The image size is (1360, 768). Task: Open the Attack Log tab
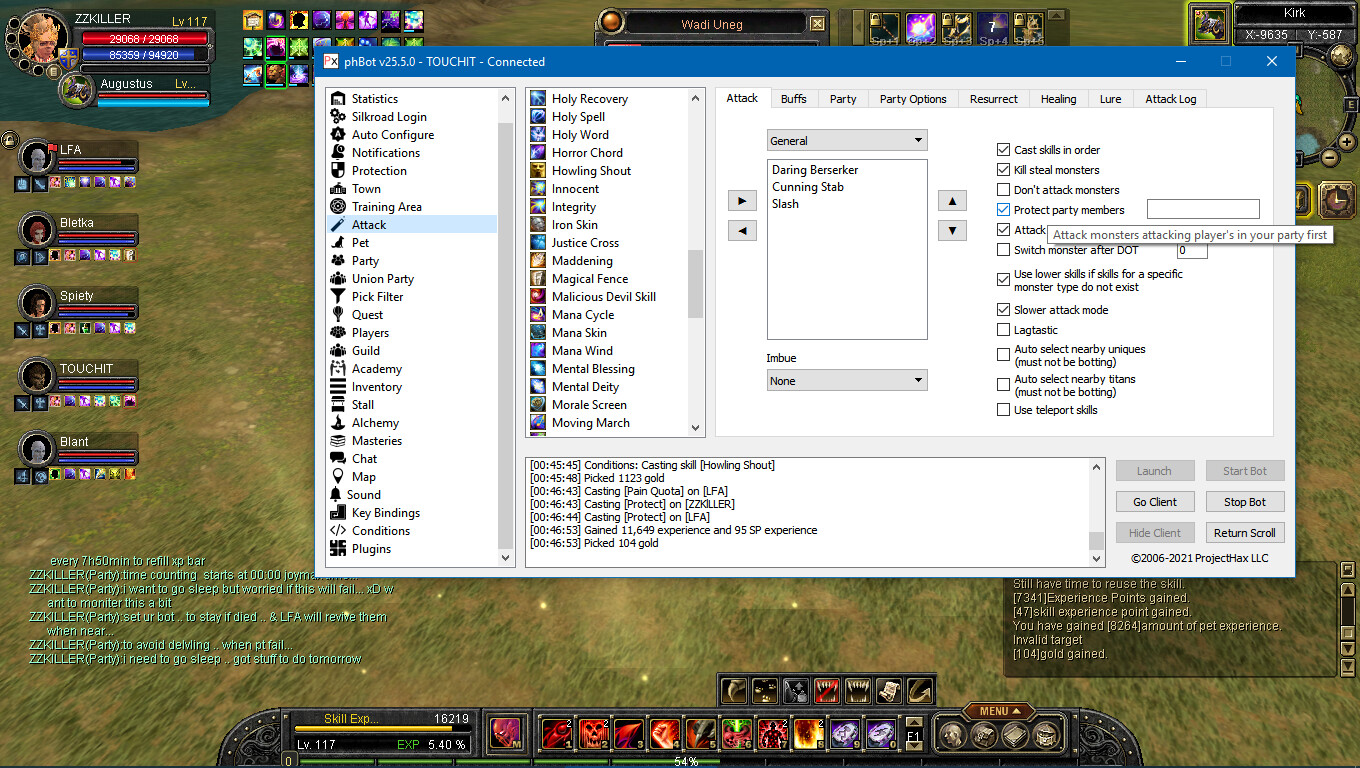click(1170, 99)
